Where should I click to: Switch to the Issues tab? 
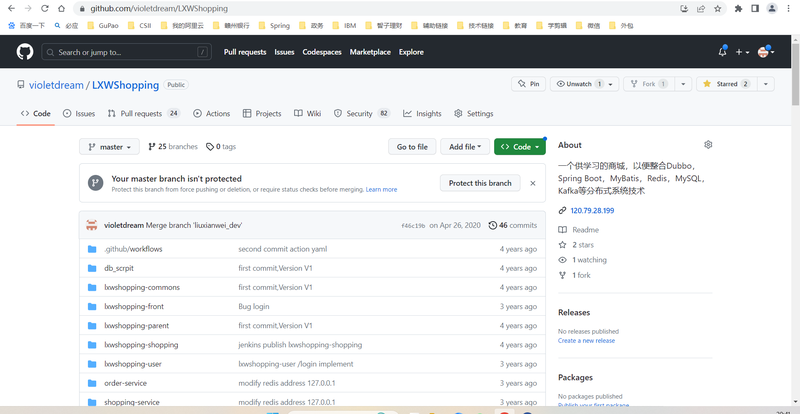[x=79, y=114]
